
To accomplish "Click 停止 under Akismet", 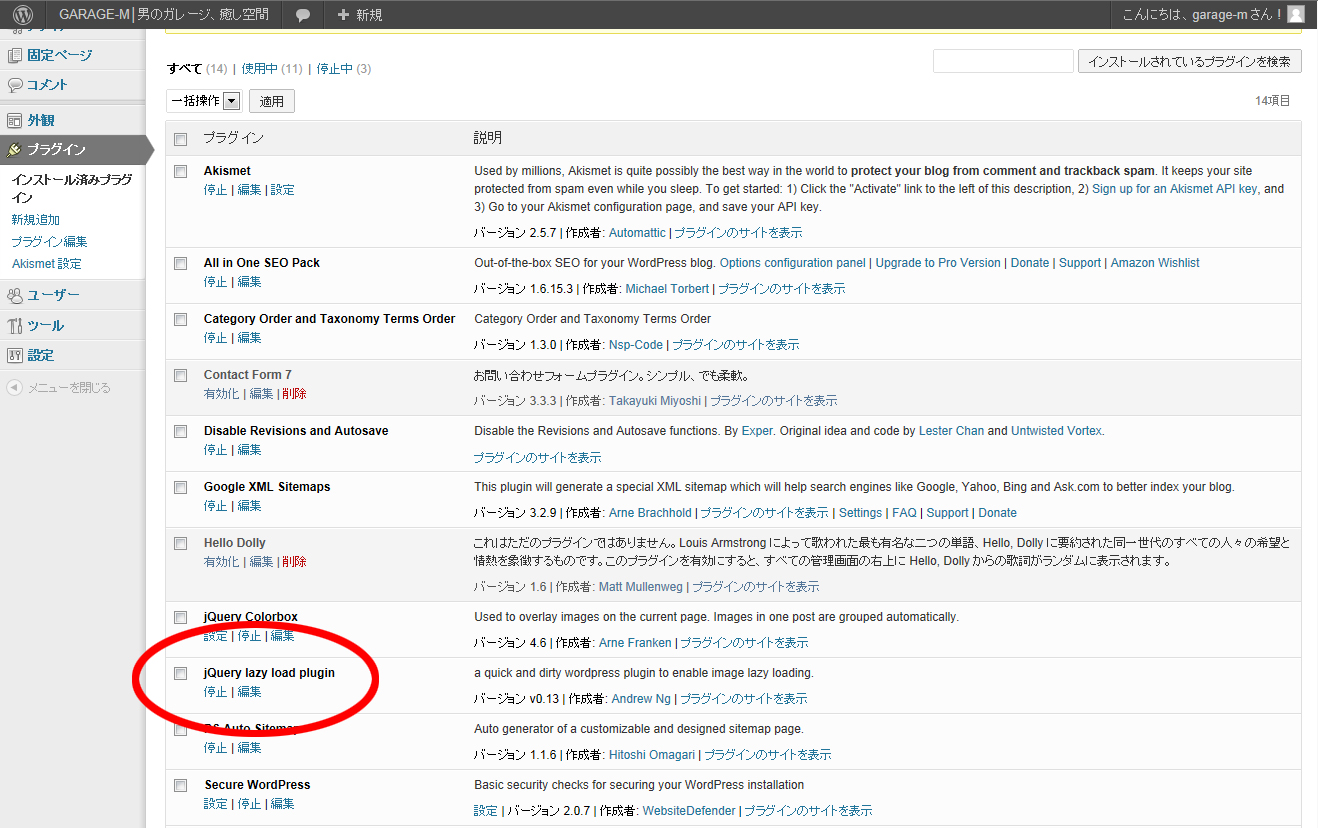I will (215, 190).
